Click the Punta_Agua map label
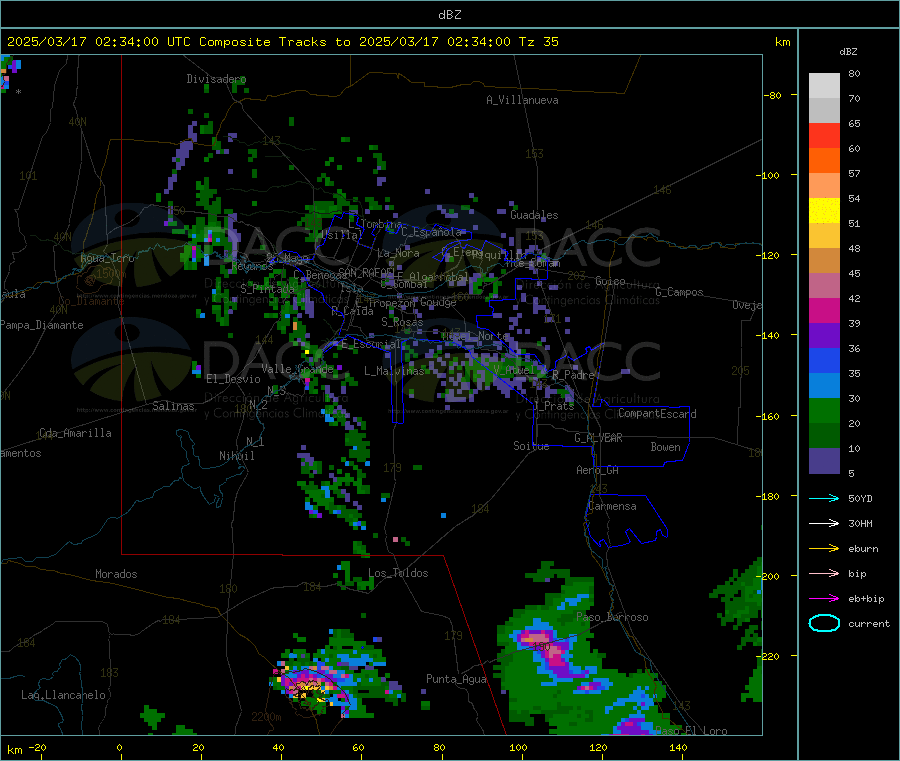This screenshot has width=900, height=761. pyautogui.click(x=456, y=680)
